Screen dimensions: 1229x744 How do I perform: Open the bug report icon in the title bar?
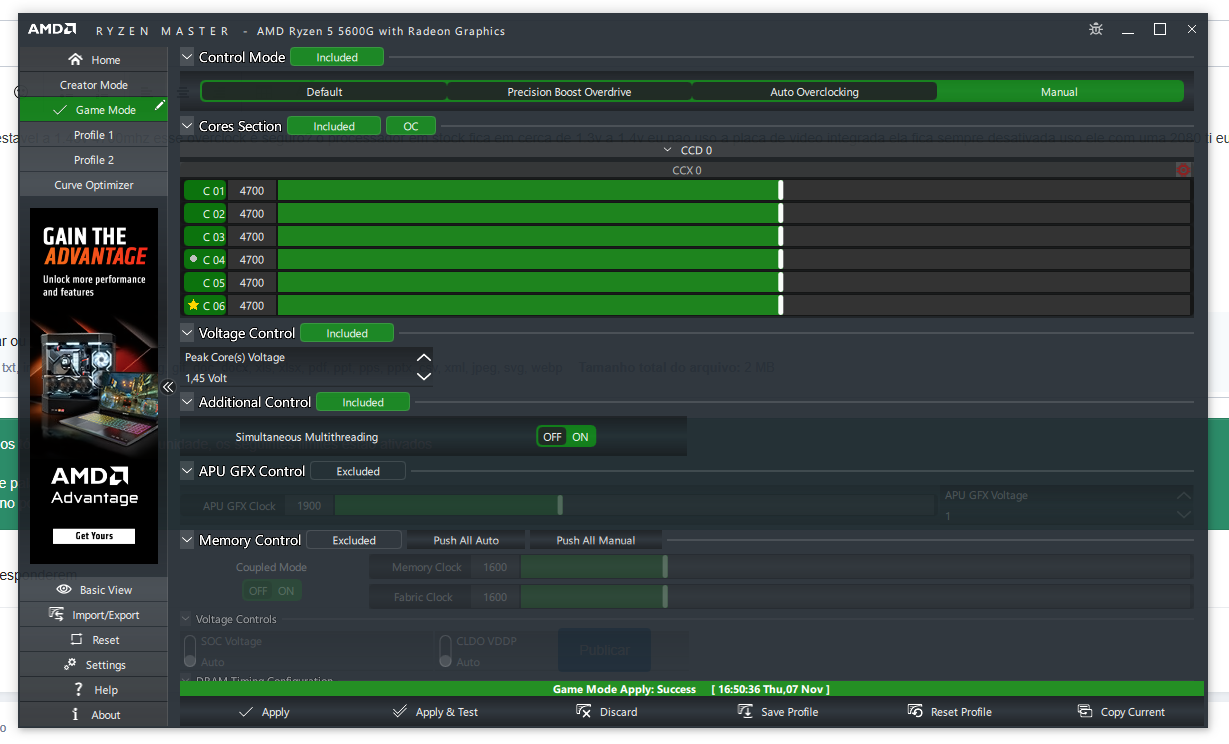pos(1097,30)
